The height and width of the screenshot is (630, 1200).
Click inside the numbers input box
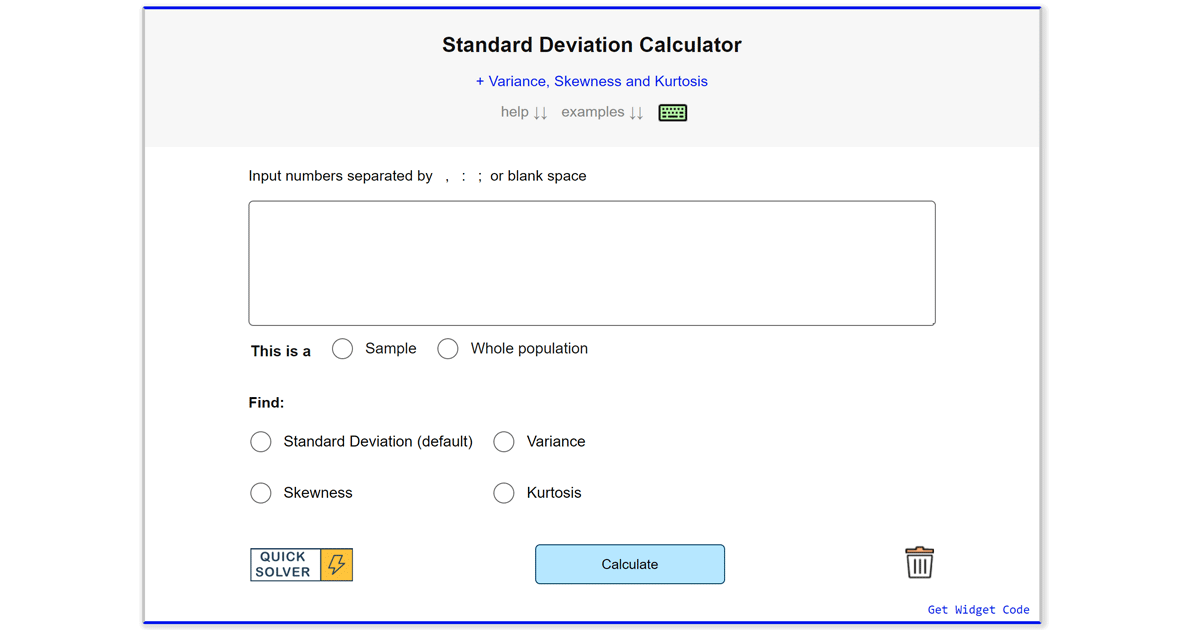pos(591,262)
